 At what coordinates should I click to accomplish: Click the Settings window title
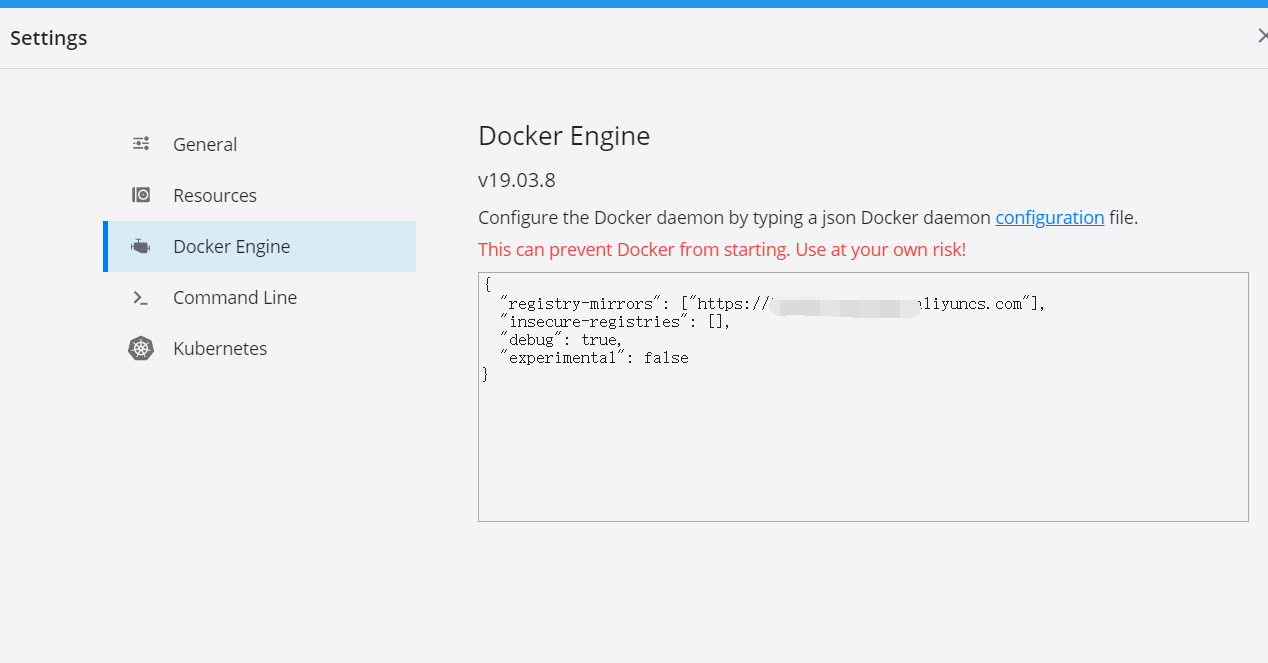pos(48,37)
